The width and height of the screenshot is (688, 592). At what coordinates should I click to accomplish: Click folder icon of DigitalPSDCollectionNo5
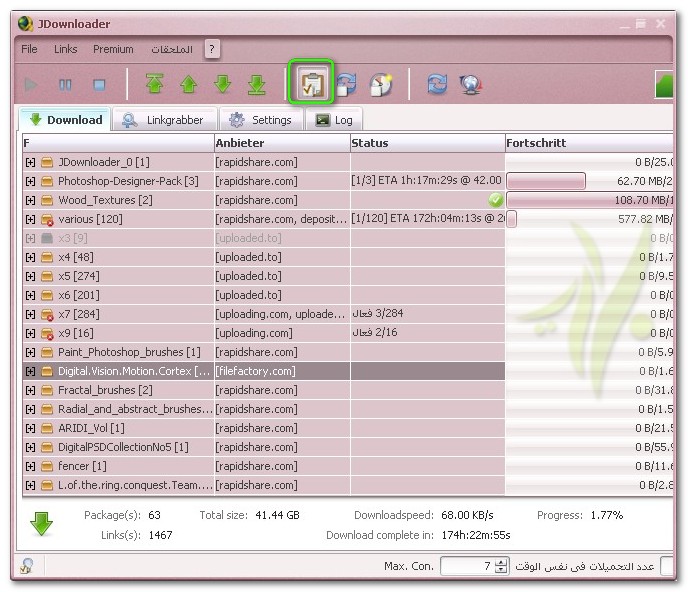tap(47, 447)
